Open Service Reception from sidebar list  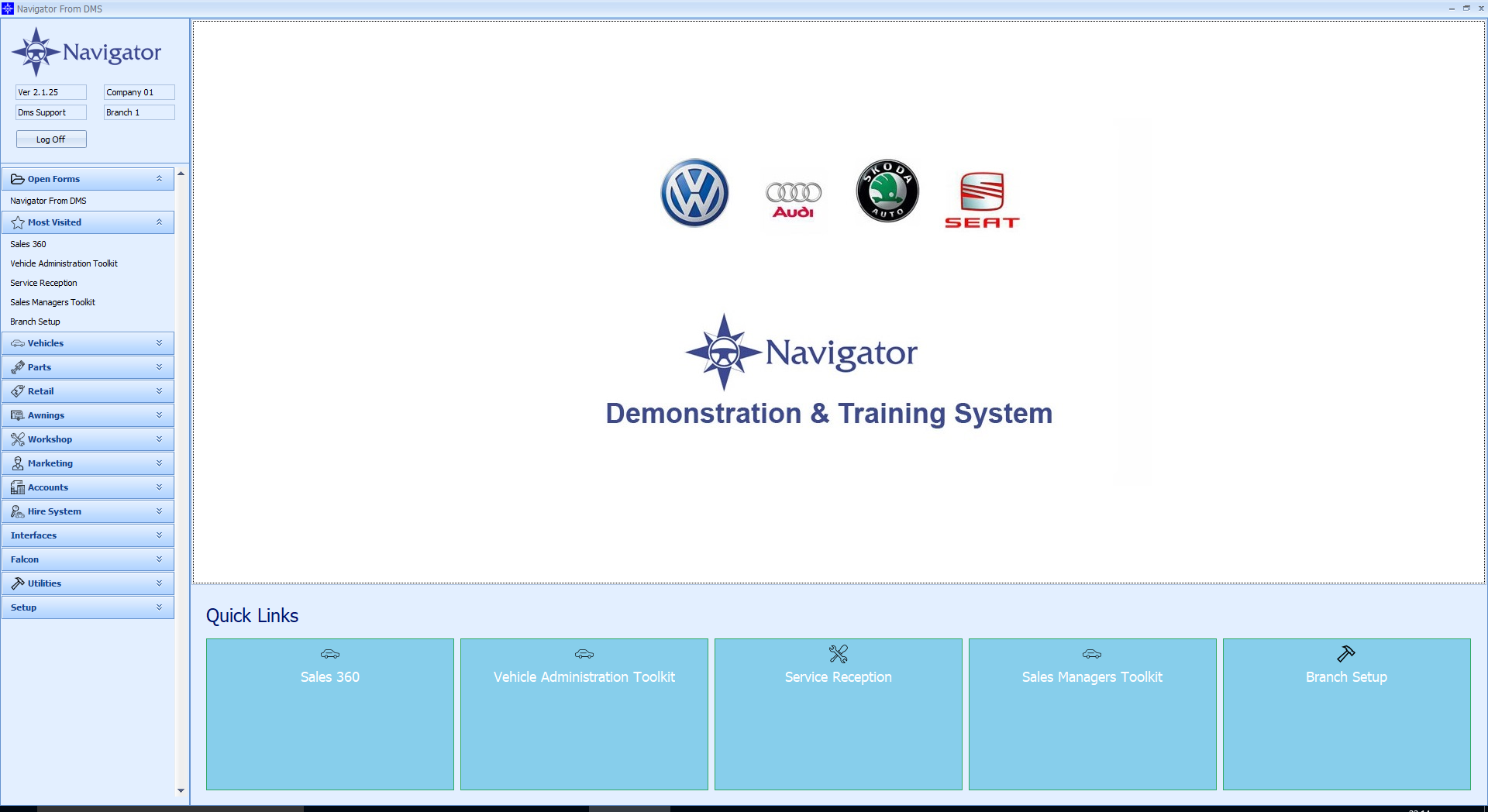pyautogui.click(x=43, y=283)
